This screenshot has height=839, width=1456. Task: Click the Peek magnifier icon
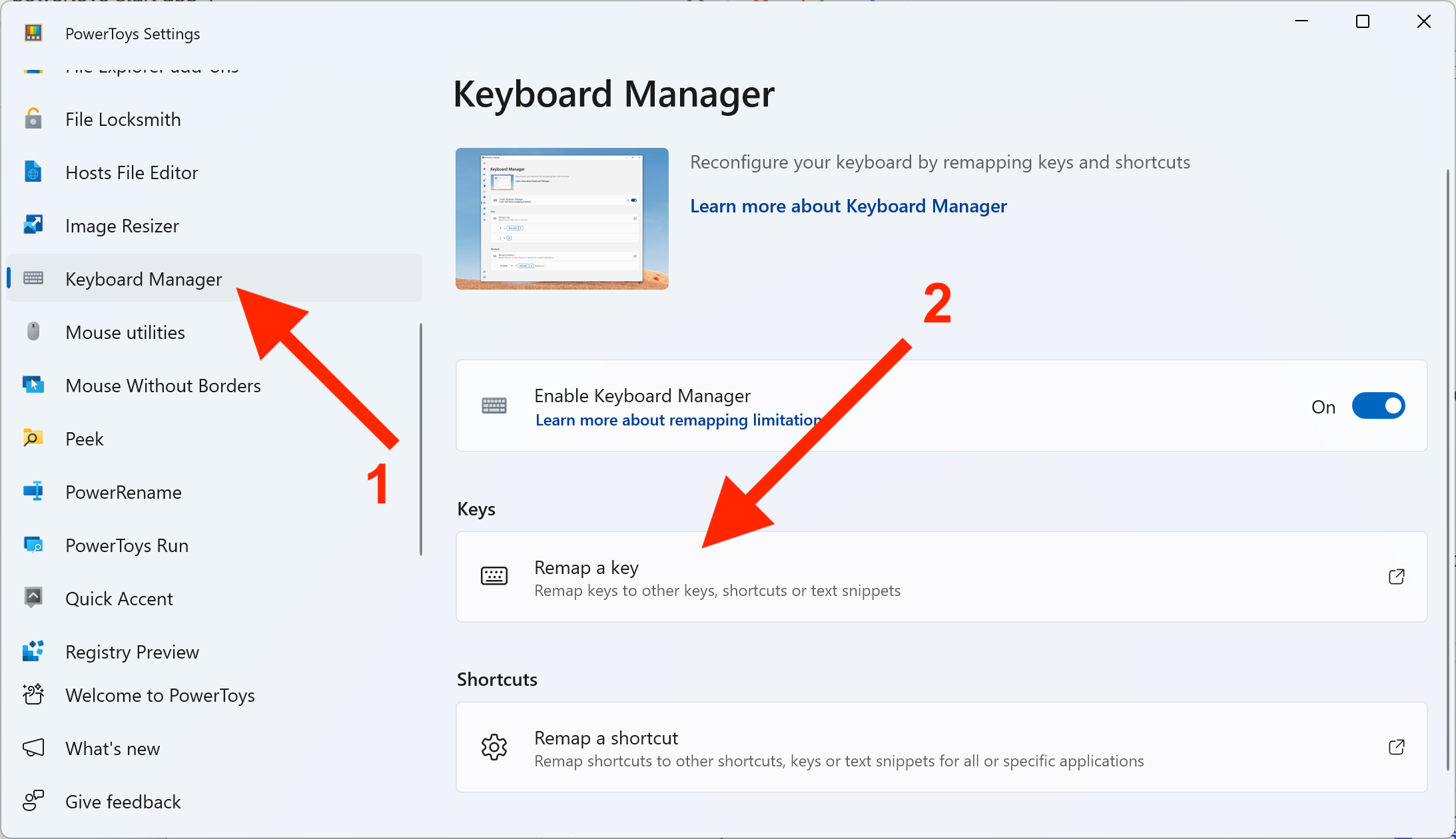pos(33,438)
